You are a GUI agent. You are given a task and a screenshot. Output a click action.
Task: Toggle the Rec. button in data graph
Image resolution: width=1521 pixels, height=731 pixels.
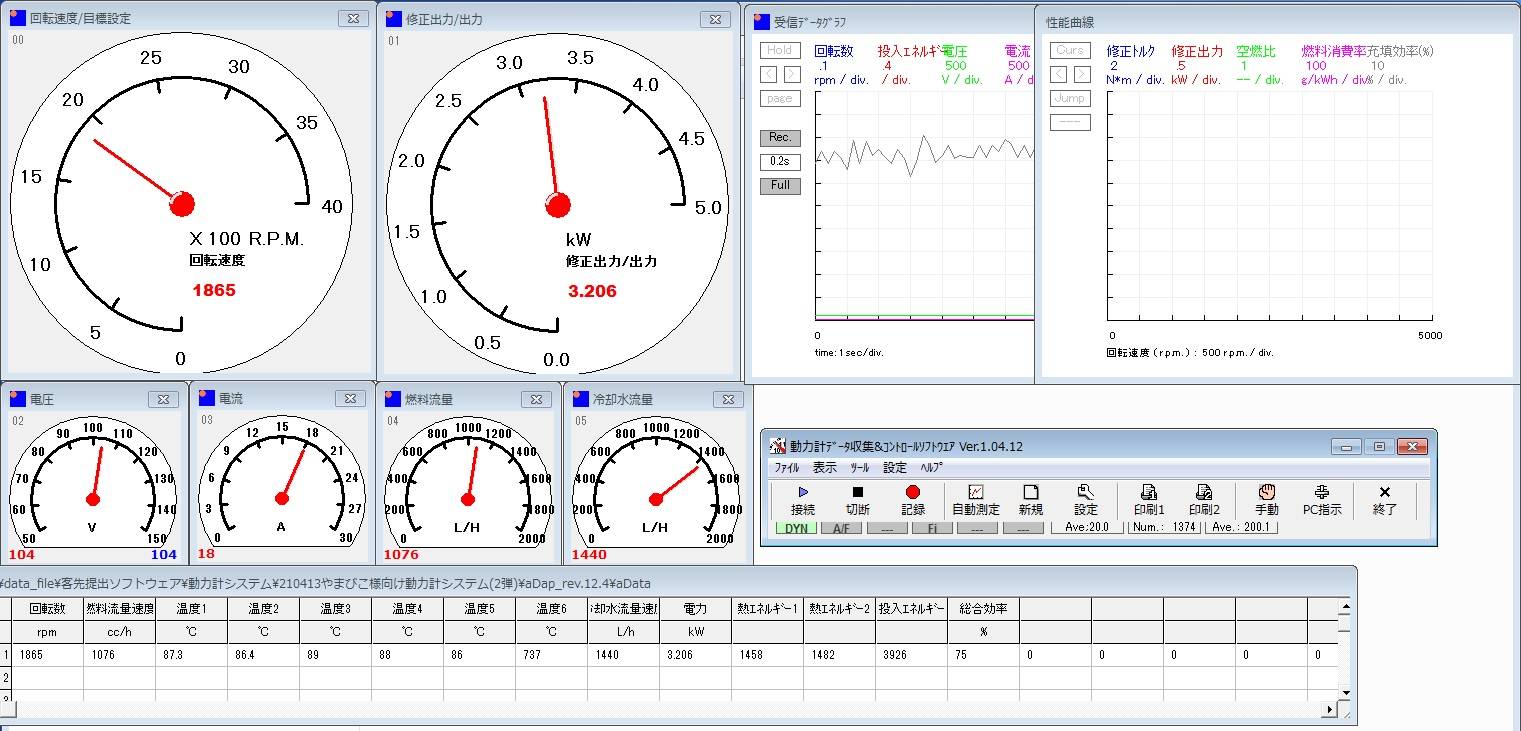[780, 138]
